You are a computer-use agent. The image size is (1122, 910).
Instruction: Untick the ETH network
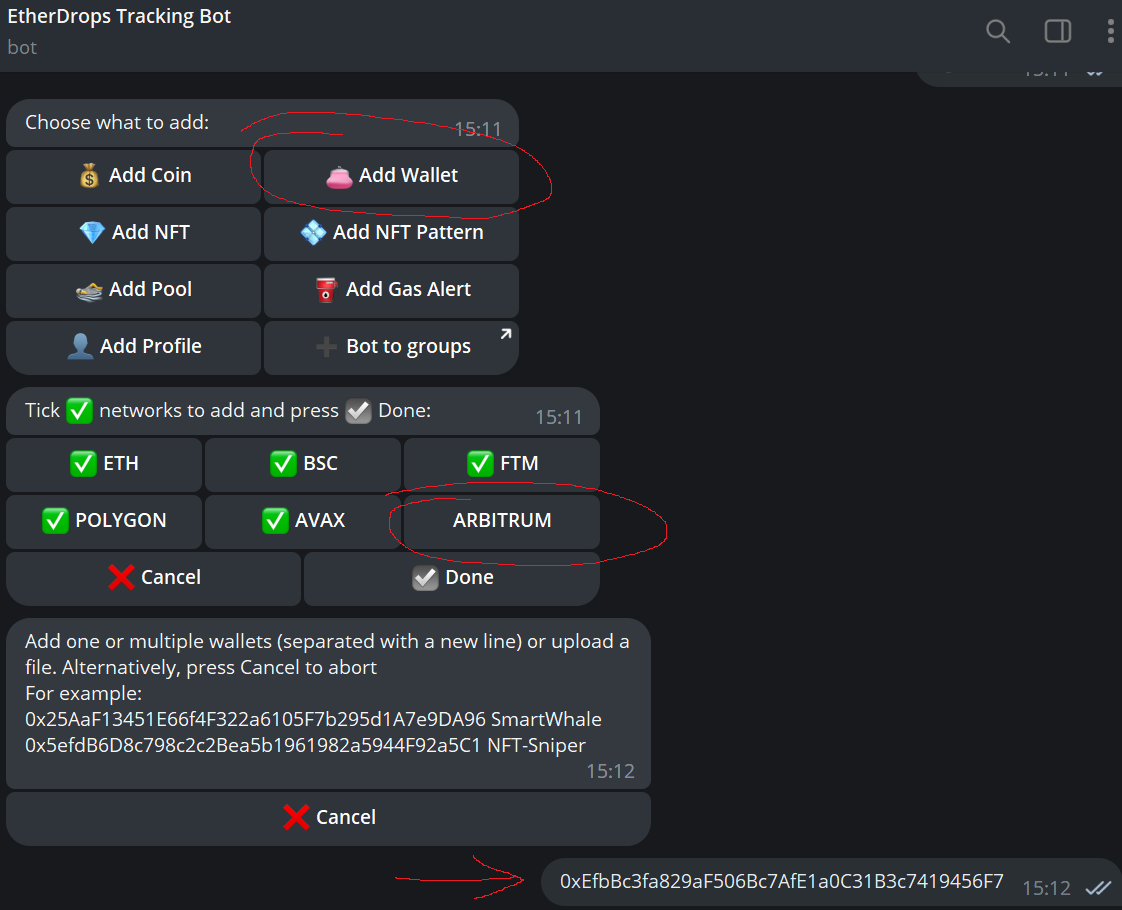(x=104, y=464)
